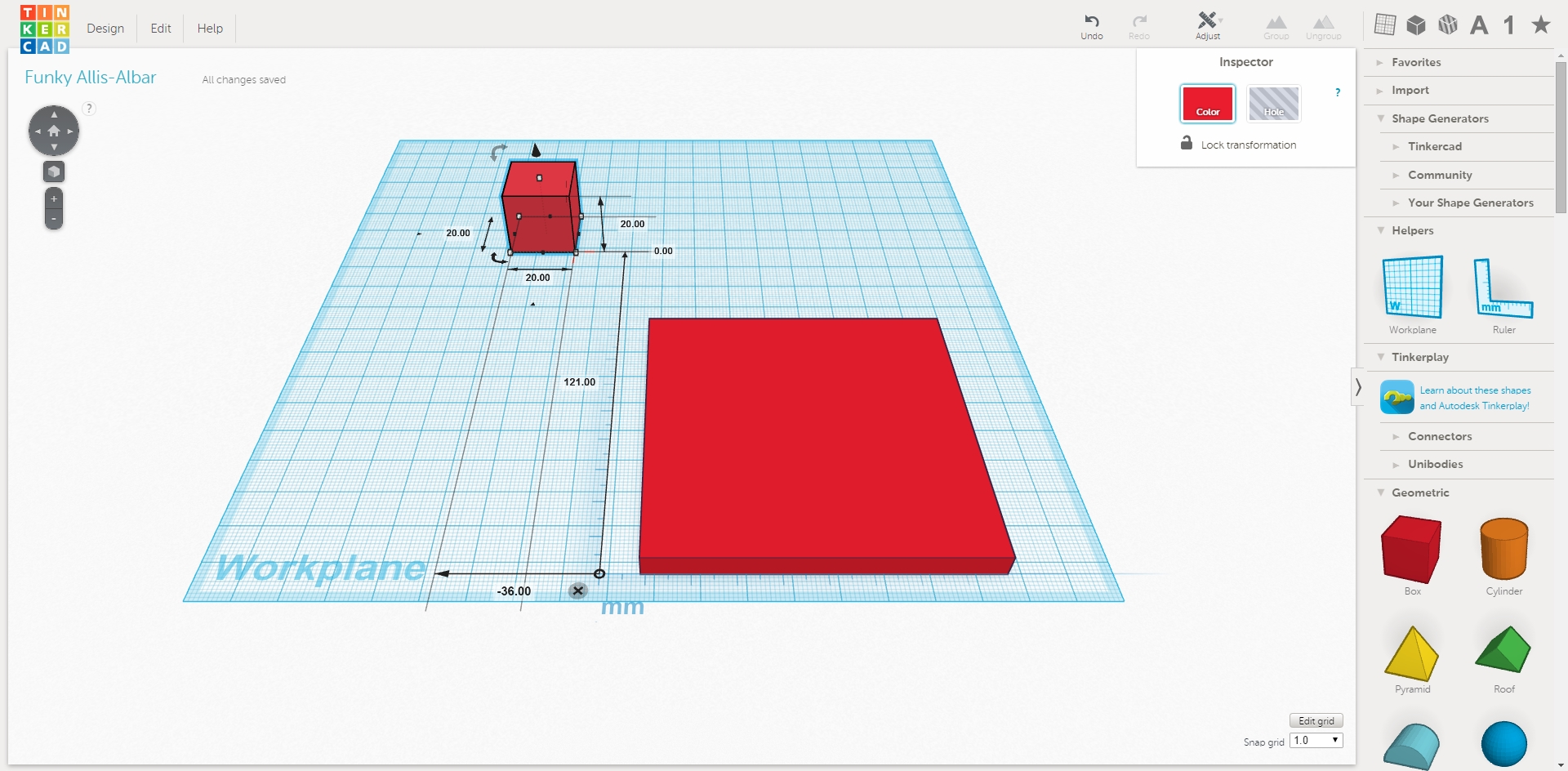
Task: Click the 20.00 dimension left of the cube
Action: (458, 234)
